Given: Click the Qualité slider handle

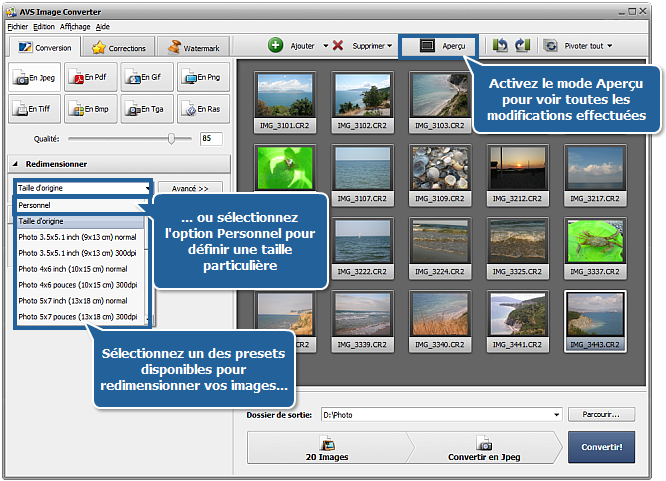Looking at the screenshot, I should (173, 138).
